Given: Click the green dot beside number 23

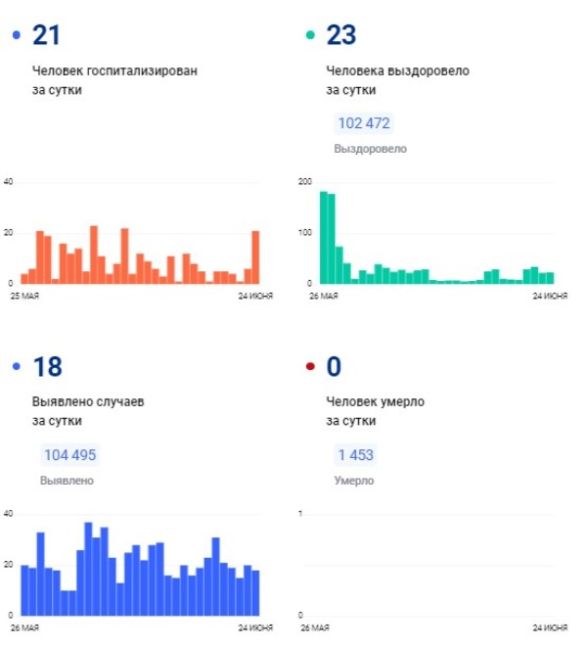Looking at the screenshot, I should (310, 35).
